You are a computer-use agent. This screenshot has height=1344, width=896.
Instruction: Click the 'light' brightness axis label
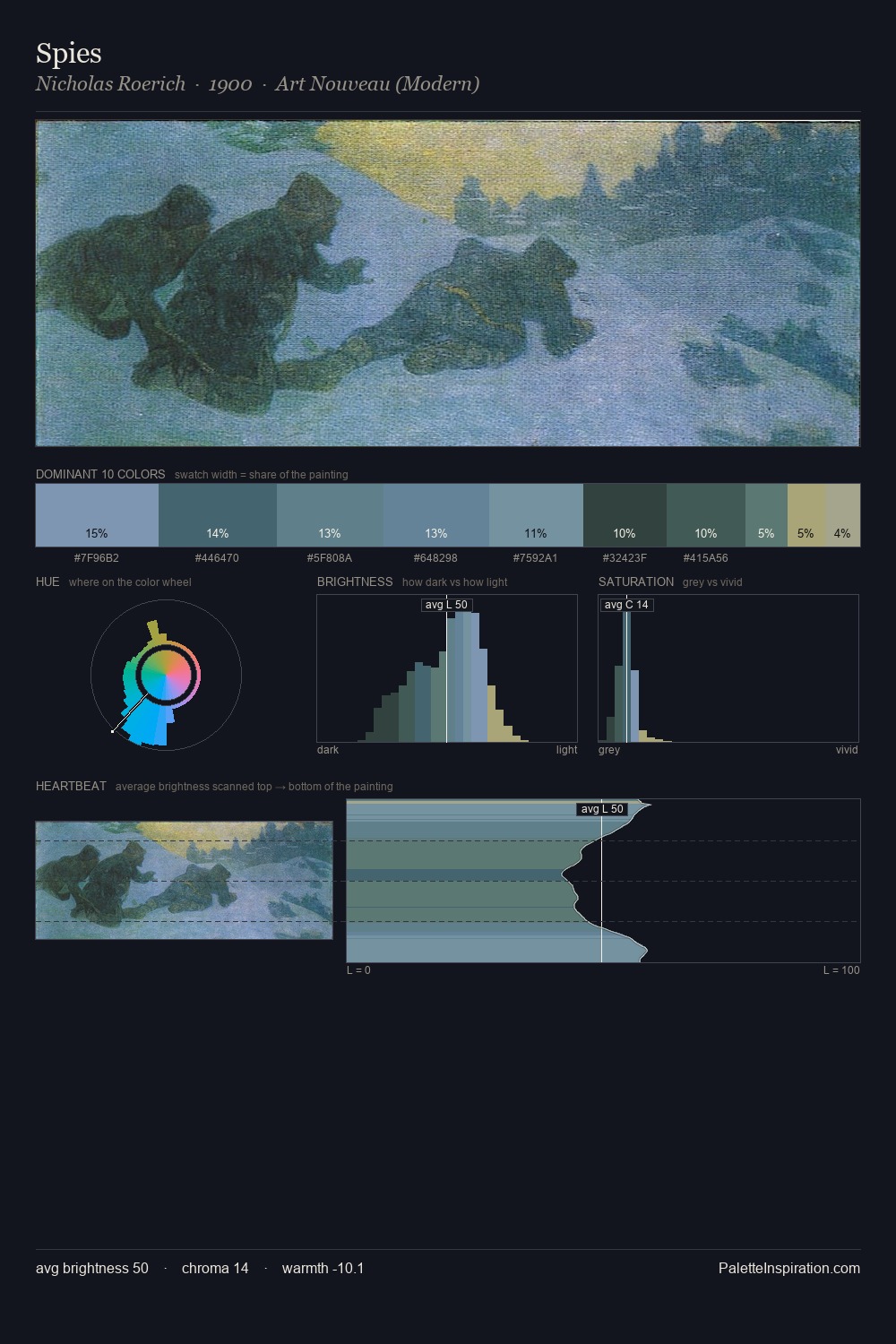coord(567,750)
